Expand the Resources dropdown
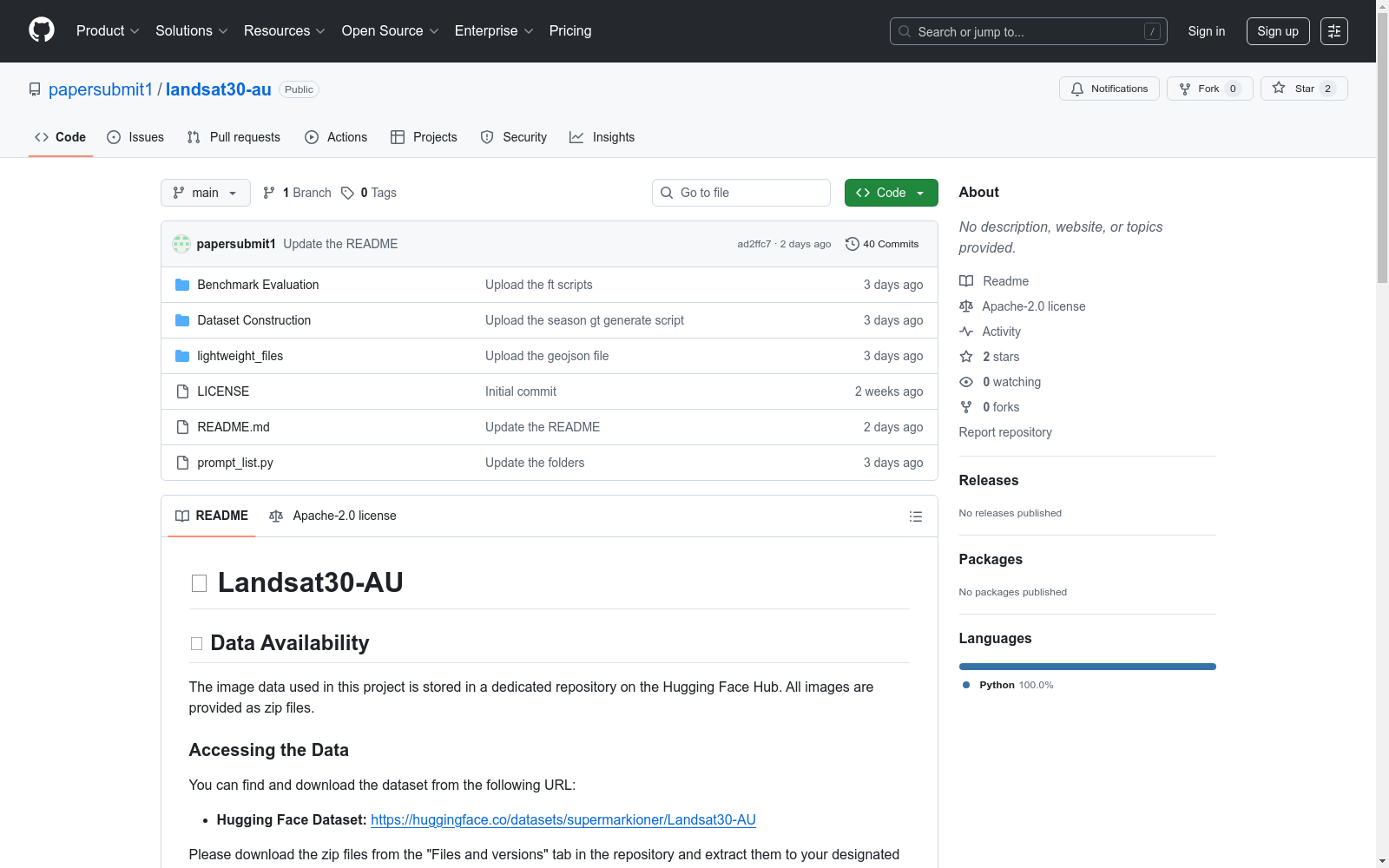 285,30
